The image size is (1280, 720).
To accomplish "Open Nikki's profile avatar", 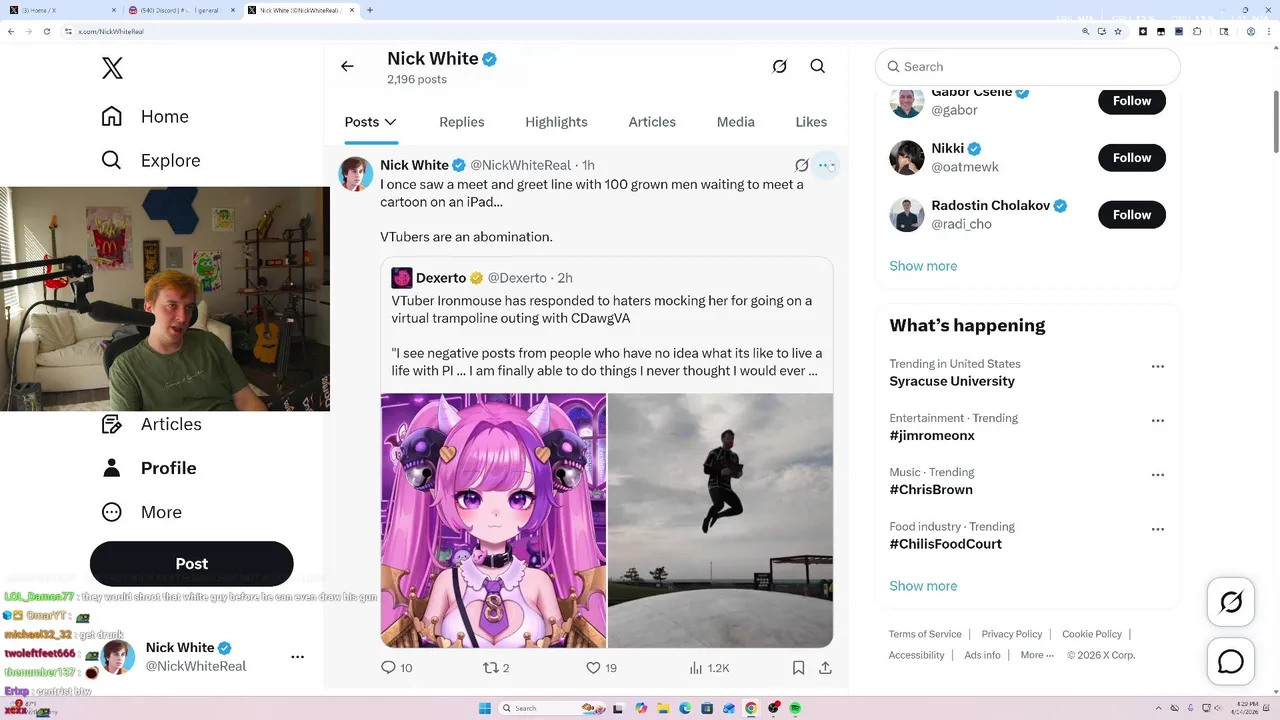I will point(907,158).
